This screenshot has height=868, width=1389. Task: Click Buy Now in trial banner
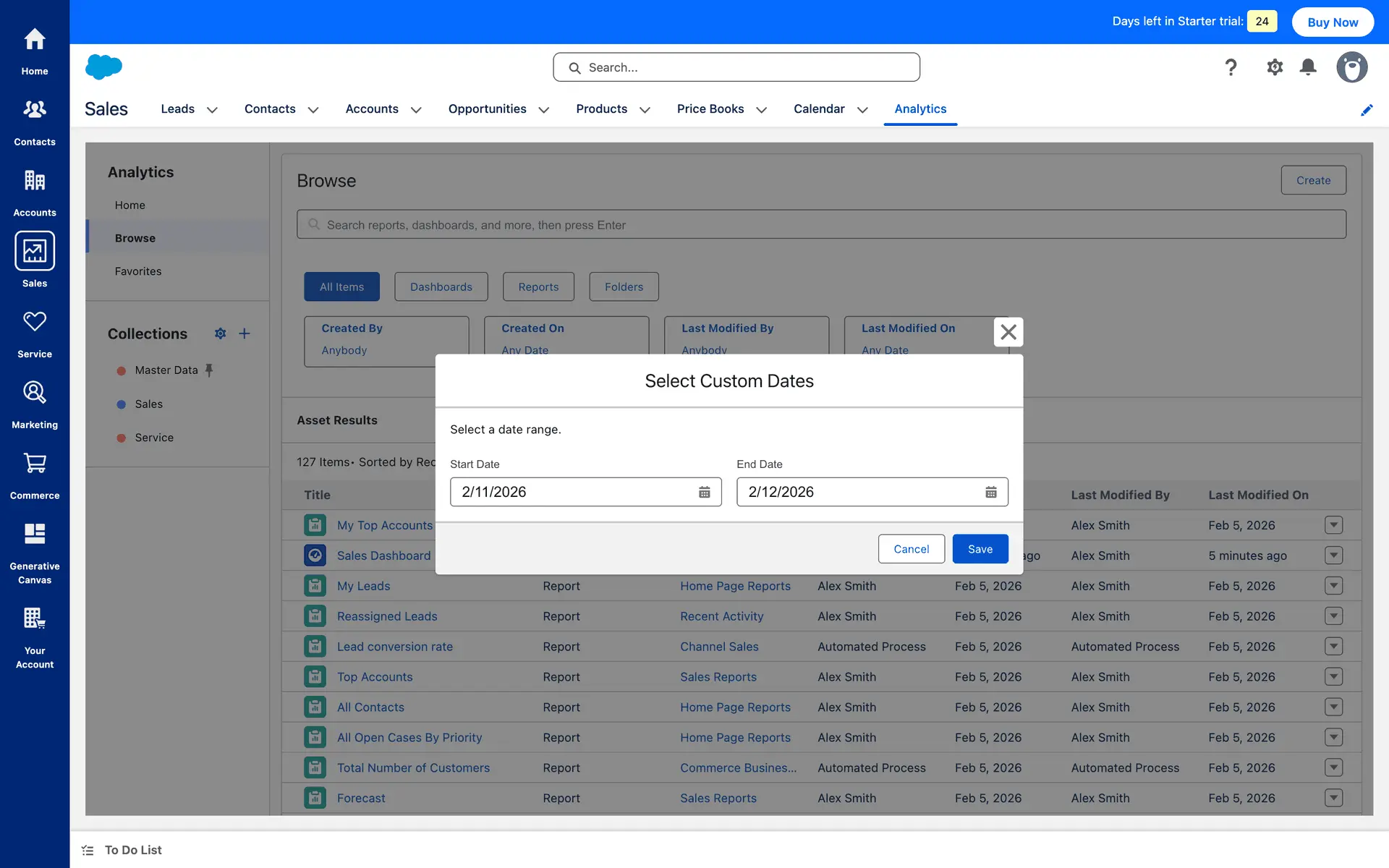pos(1332,22)
